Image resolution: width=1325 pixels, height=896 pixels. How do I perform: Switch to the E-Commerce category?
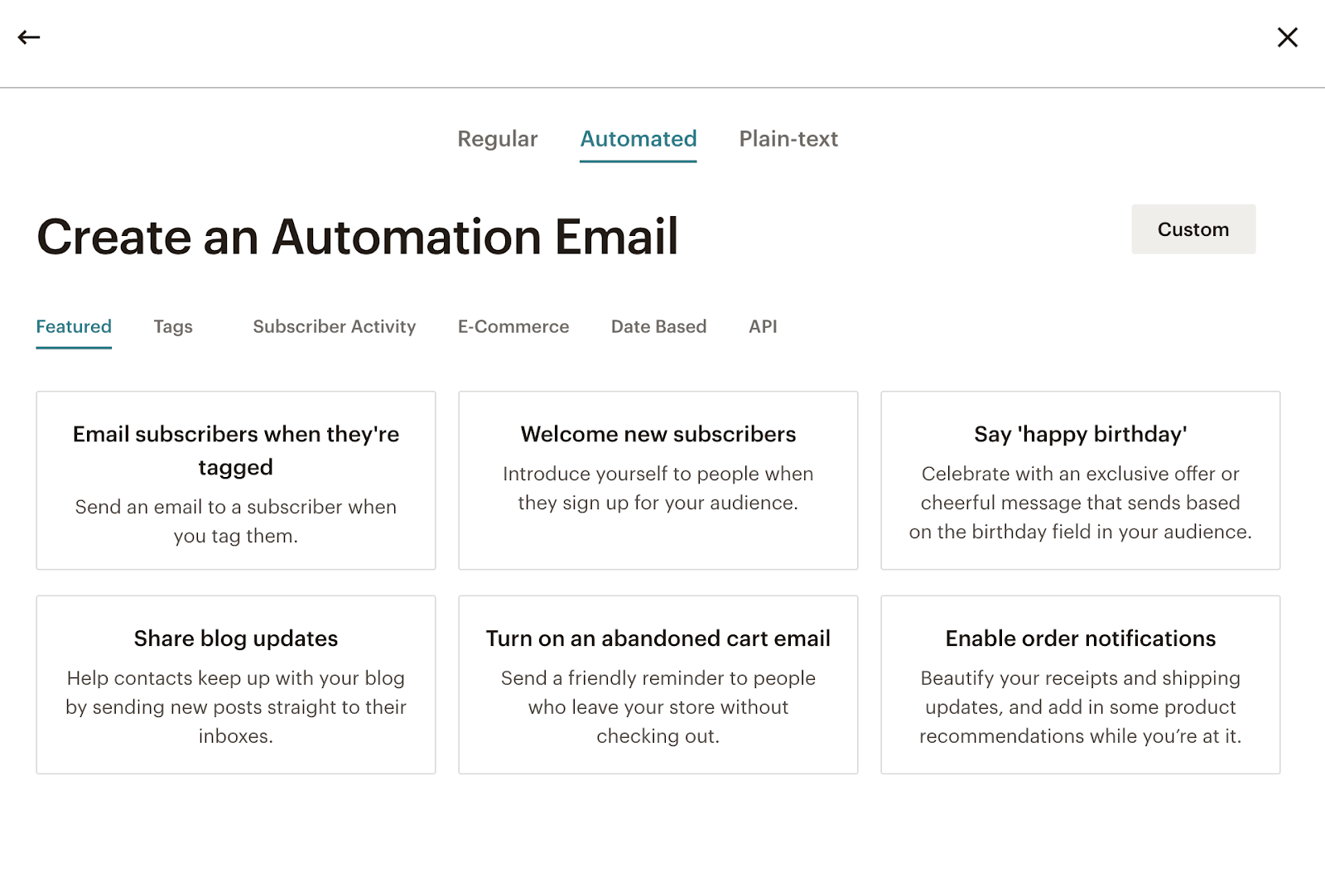tap(513, 327)
